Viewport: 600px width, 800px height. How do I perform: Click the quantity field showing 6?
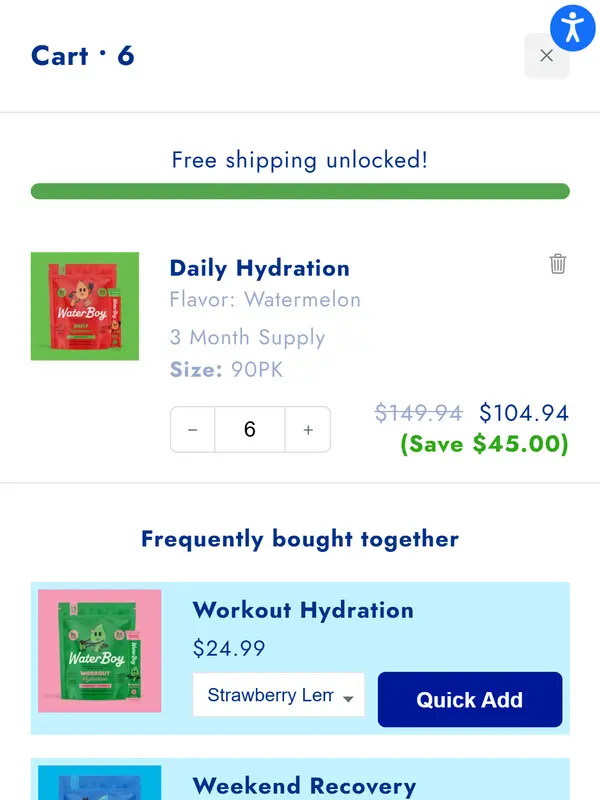pos(250,430)
